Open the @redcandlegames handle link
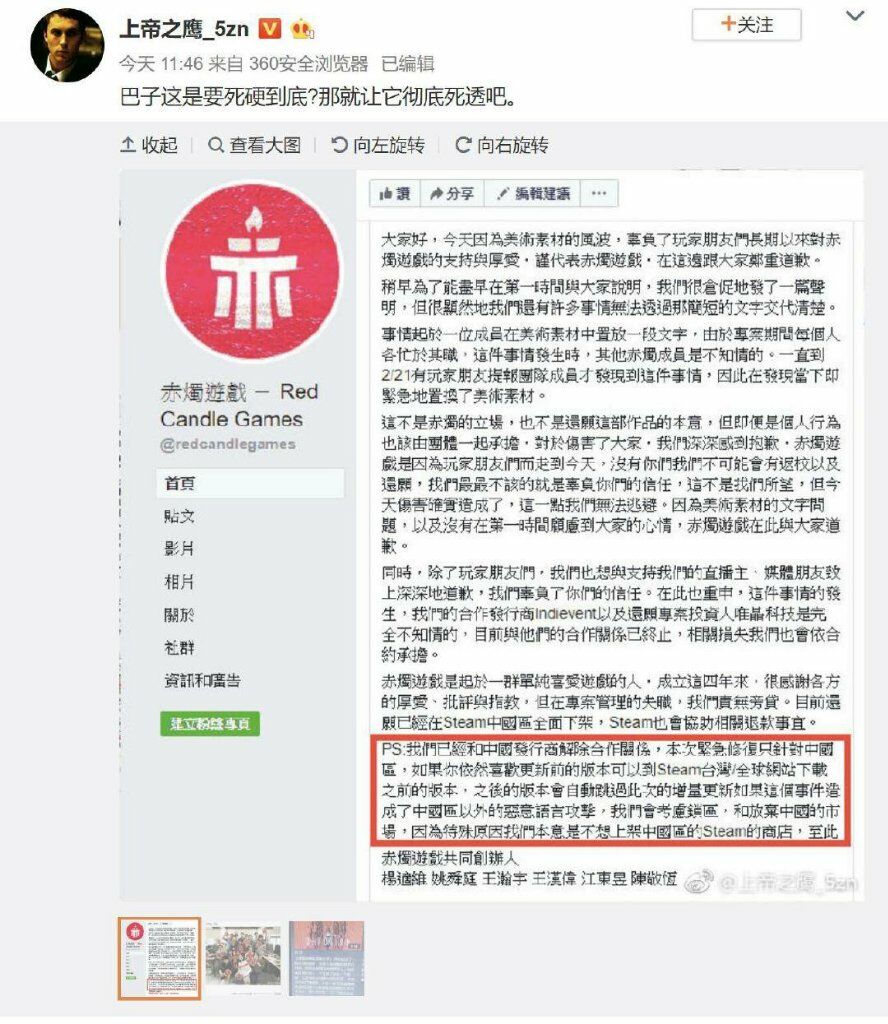The height and width of the screenshot is (1024, 888). 228,444
